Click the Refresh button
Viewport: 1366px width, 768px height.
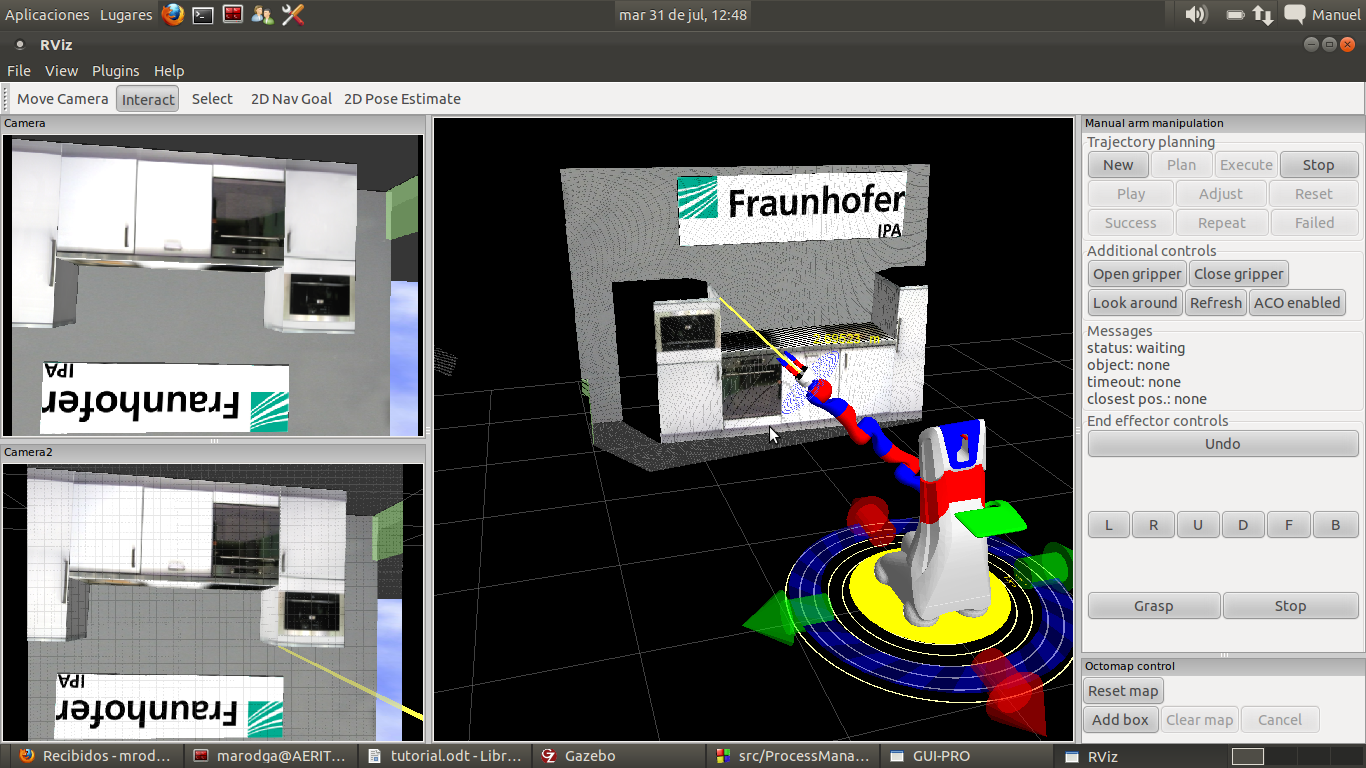[1215, 303]
